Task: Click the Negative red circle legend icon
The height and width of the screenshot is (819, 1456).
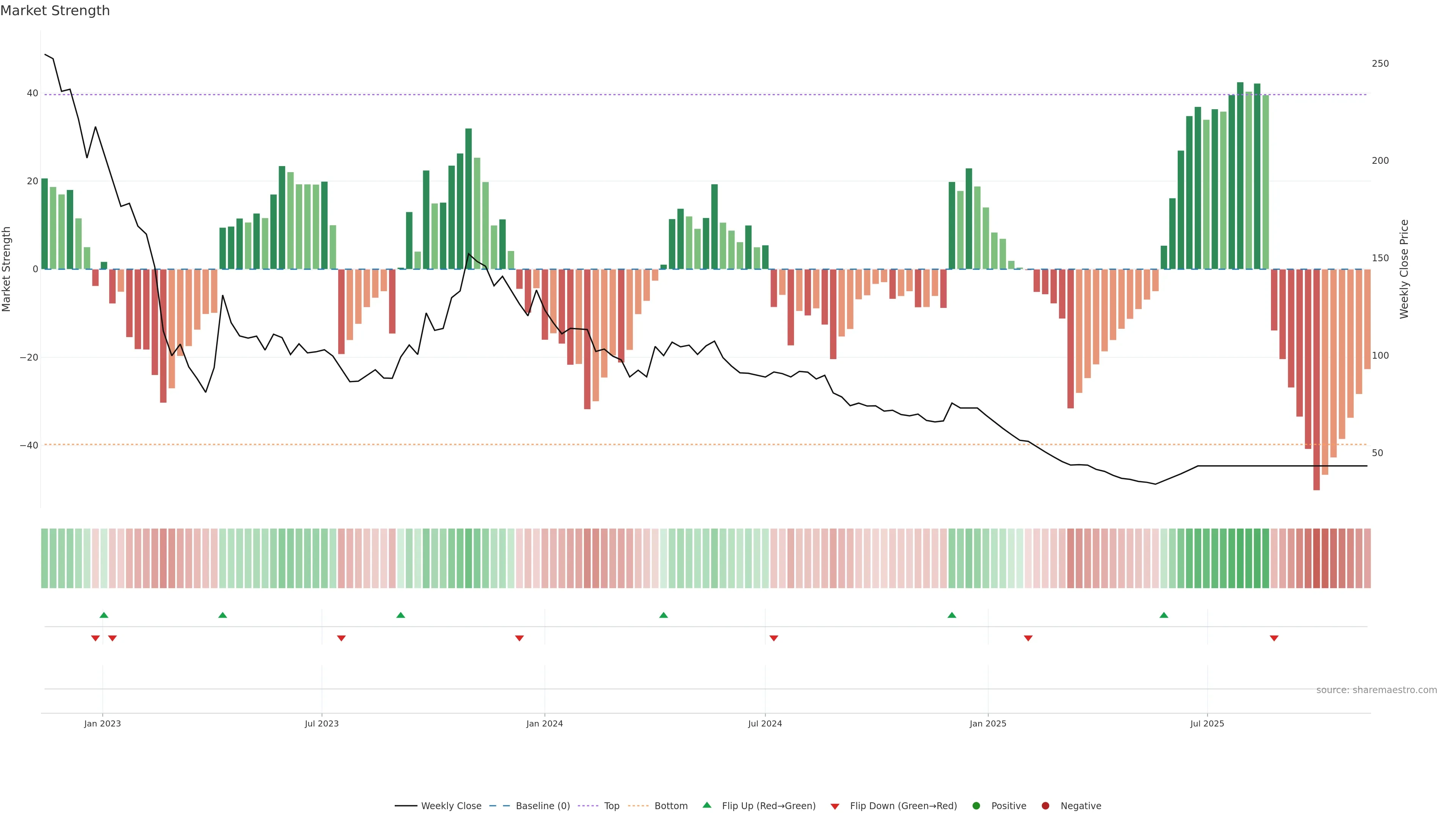Action: (x=1045, y=805)
